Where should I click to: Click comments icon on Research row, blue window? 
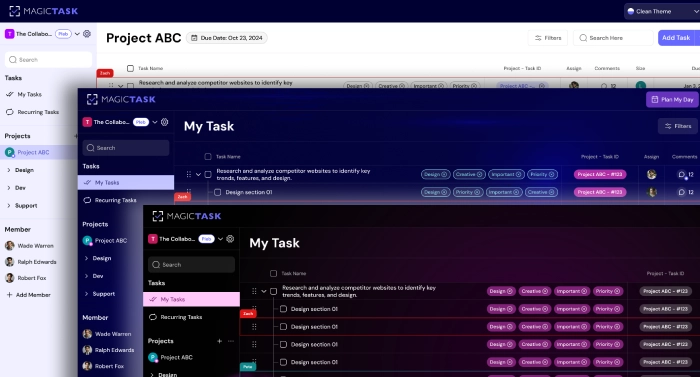(x=681, y=175)
